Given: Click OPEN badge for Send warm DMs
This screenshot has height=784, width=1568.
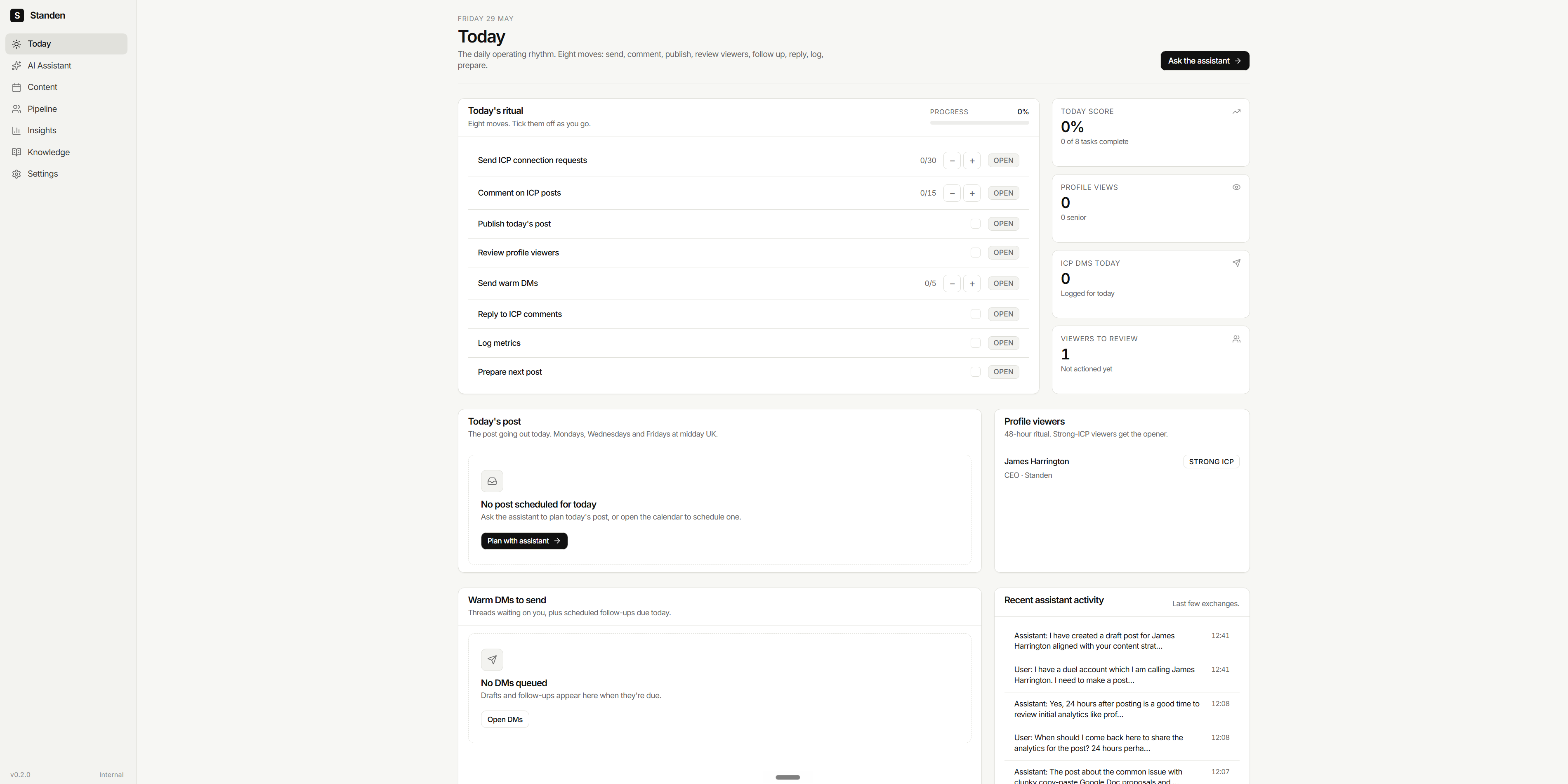Looking at the screenshot, I should tap(1003, 283).
